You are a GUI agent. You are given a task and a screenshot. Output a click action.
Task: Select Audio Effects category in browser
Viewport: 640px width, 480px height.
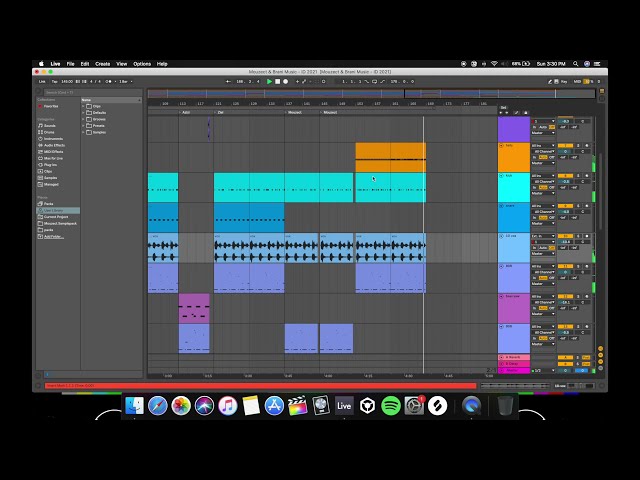54,145
